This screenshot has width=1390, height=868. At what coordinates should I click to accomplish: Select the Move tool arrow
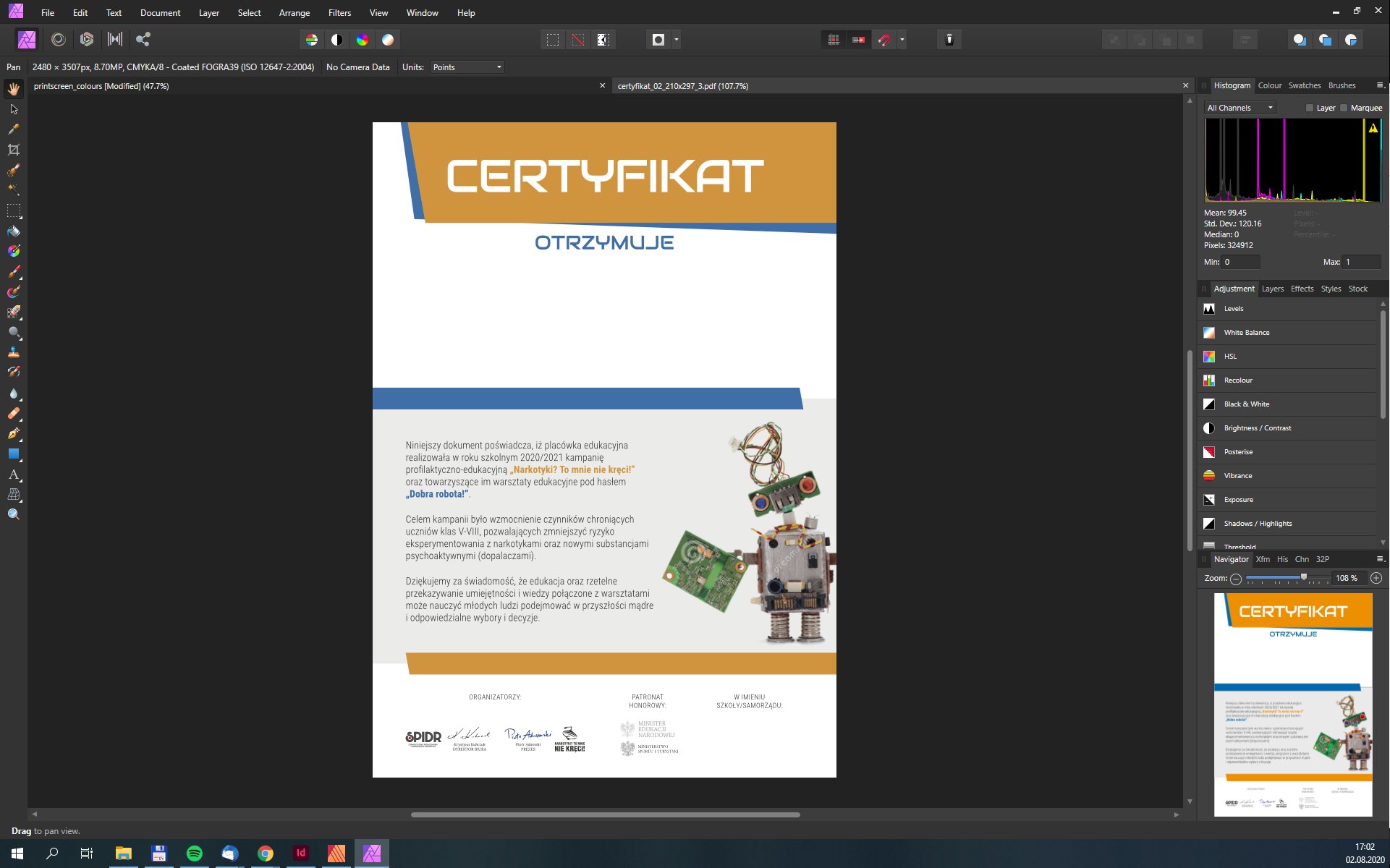14,109
